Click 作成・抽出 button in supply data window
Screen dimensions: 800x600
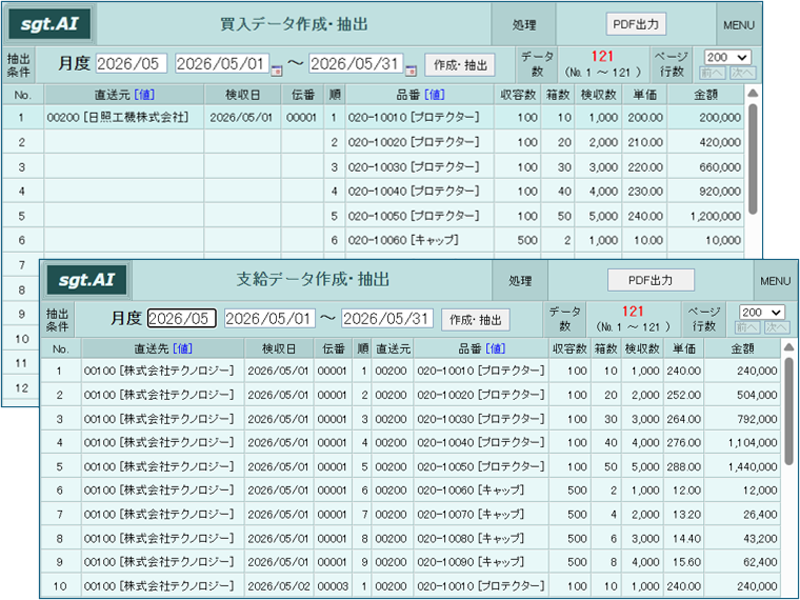click(x=476, y=320)
